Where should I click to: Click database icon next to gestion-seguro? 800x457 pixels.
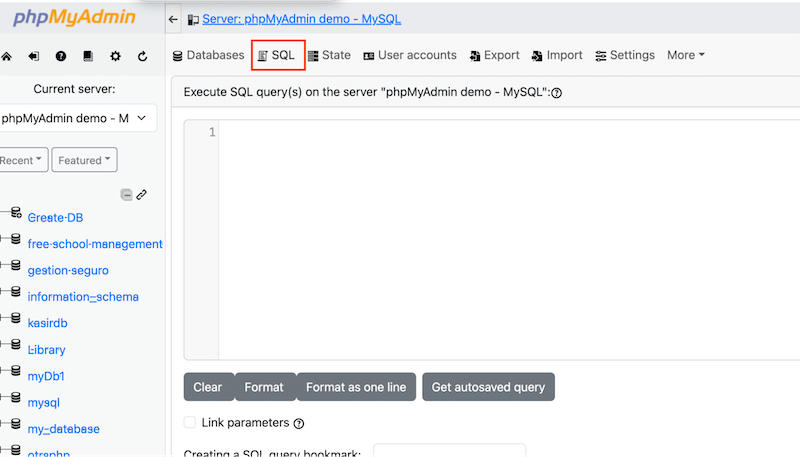pyautogui.click(x=16, y=265)
